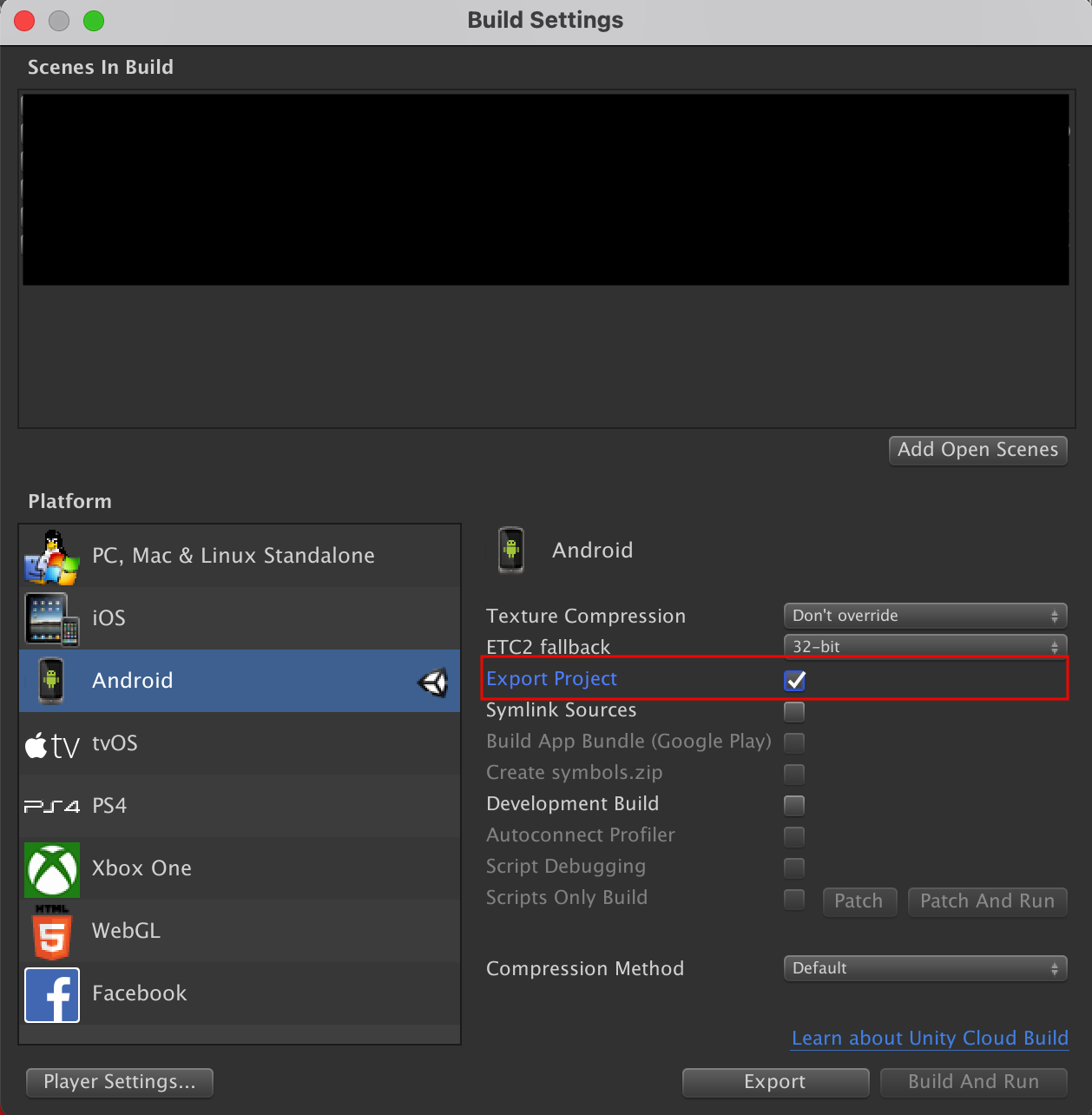Click the Apple tv platform icon
The height and width of the screenshot is (1115, 1092).
pyautogui.click(x=52, y=744)
